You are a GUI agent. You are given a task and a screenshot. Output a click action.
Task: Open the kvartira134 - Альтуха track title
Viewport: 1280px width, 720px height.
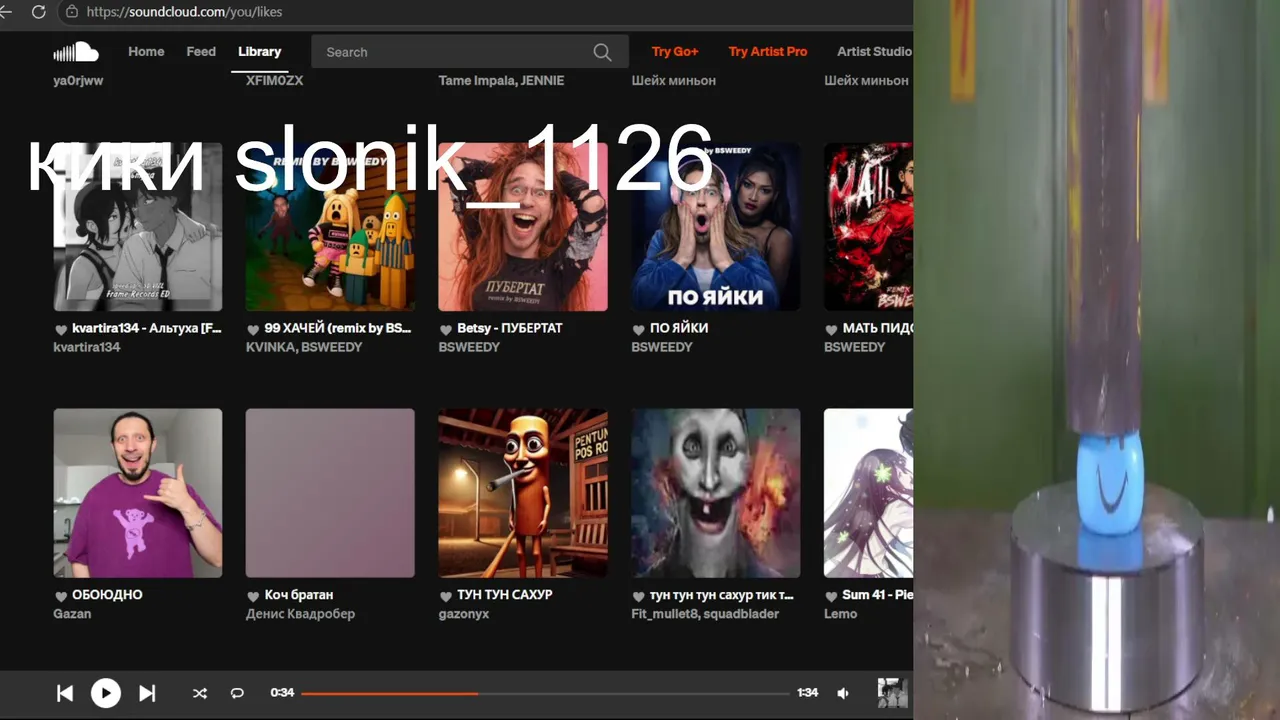pos(147,328)
